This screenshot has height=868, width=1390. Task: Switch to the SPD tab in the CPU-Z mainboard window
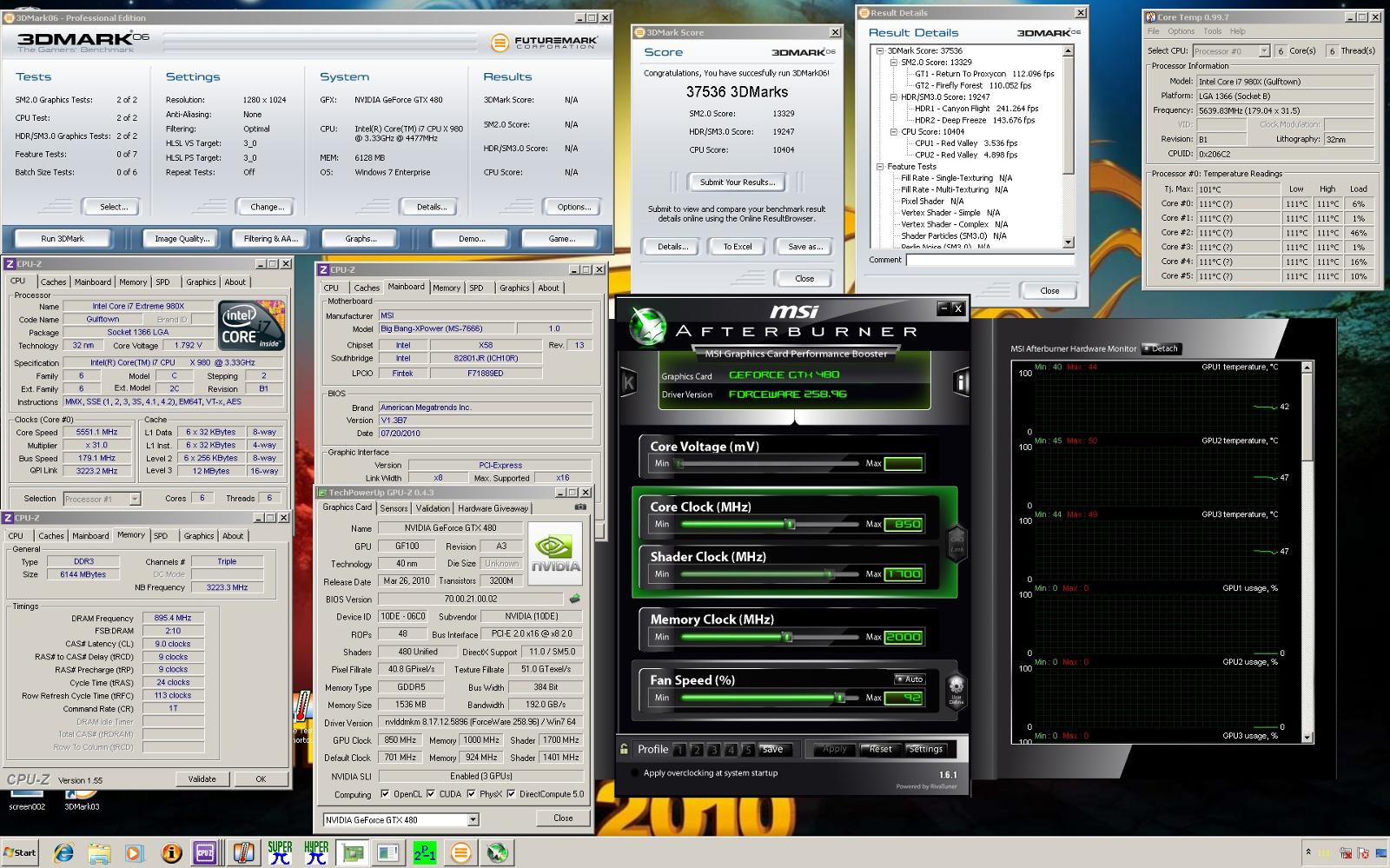(476, 288)
